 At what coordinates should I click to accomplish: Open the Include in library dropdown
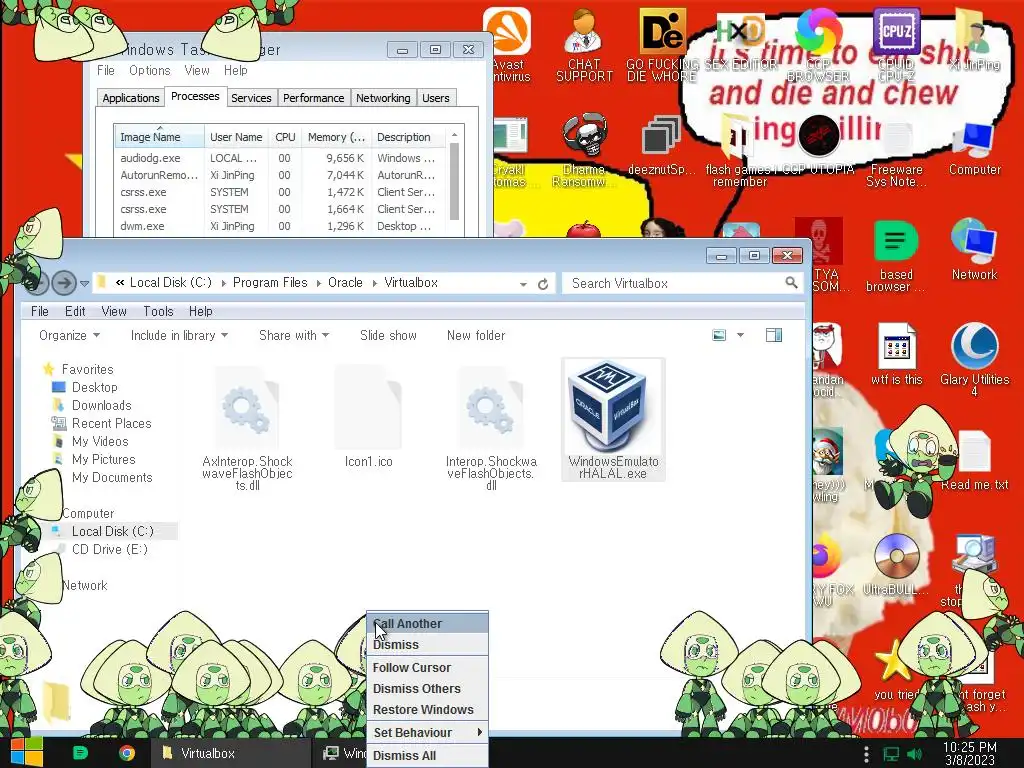pyautogui.click(x=179, y=336)
